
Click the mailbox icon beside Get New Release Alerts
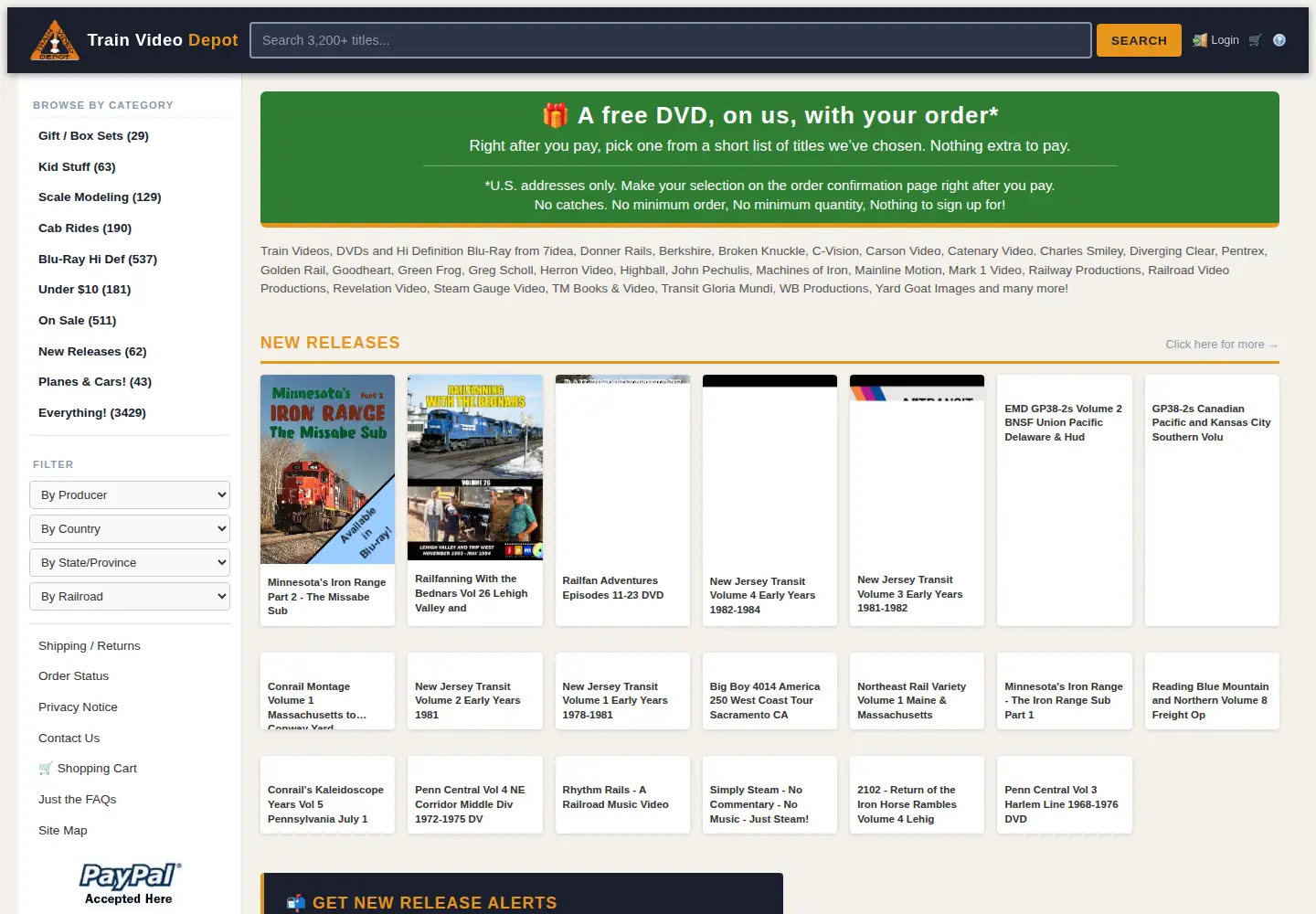point(296,903)
